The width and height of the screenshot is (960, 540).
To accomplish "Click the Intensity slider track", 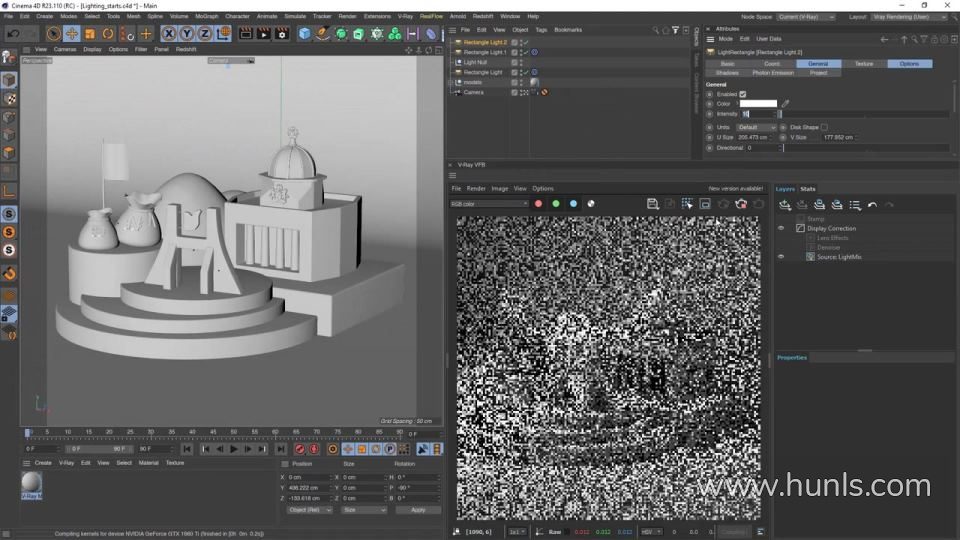I will (x=863, y=114).
